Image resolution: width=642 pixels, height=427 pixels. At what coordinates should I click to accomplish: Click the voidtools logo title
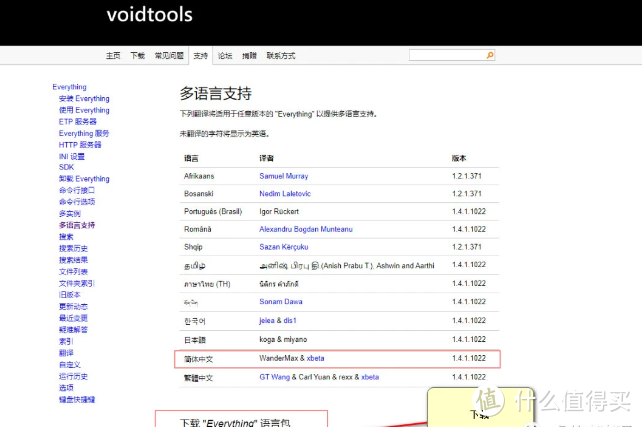(149, 15)
